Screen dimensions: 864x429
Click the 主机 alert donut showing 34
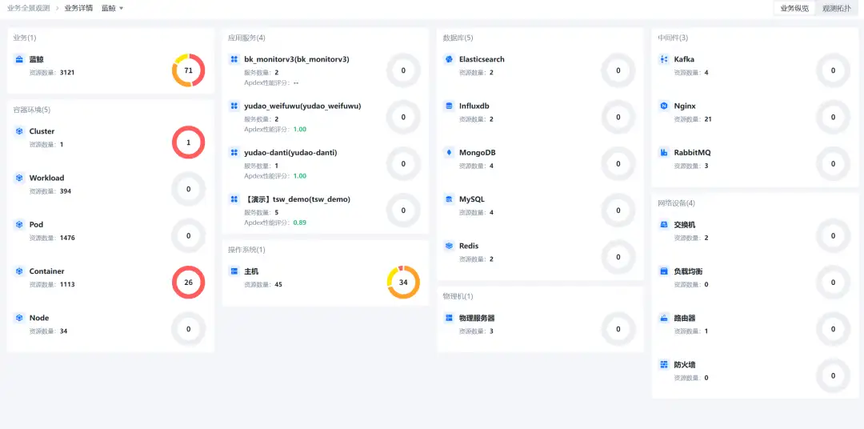pyautogui.click(x=403, y=283)
